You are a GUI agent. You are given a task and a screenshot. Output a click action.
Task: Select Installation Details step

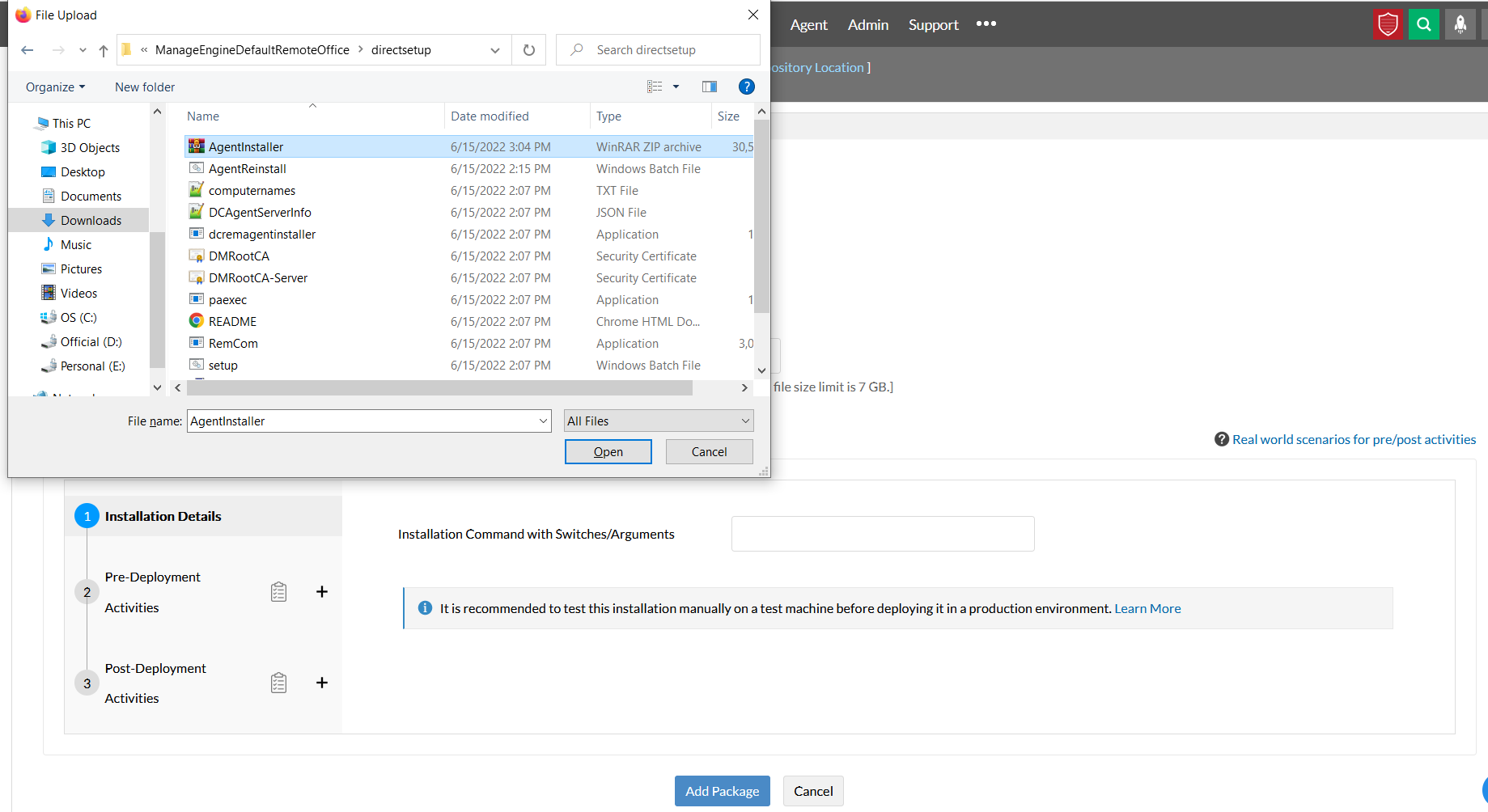tap(203, 516)
